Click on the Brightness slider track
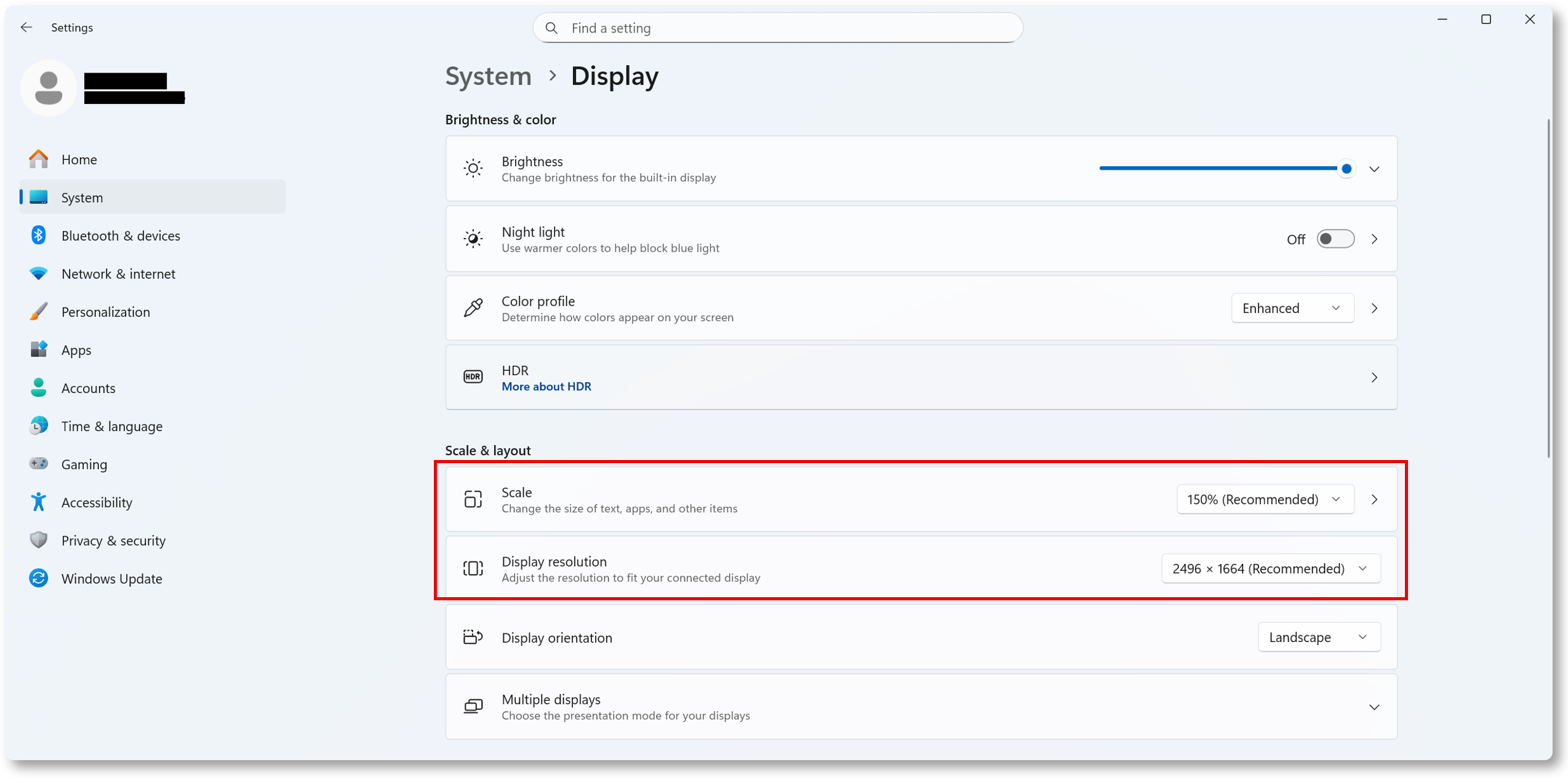The height and width of the screenshot is (778, 1568). click(1218, 168)
